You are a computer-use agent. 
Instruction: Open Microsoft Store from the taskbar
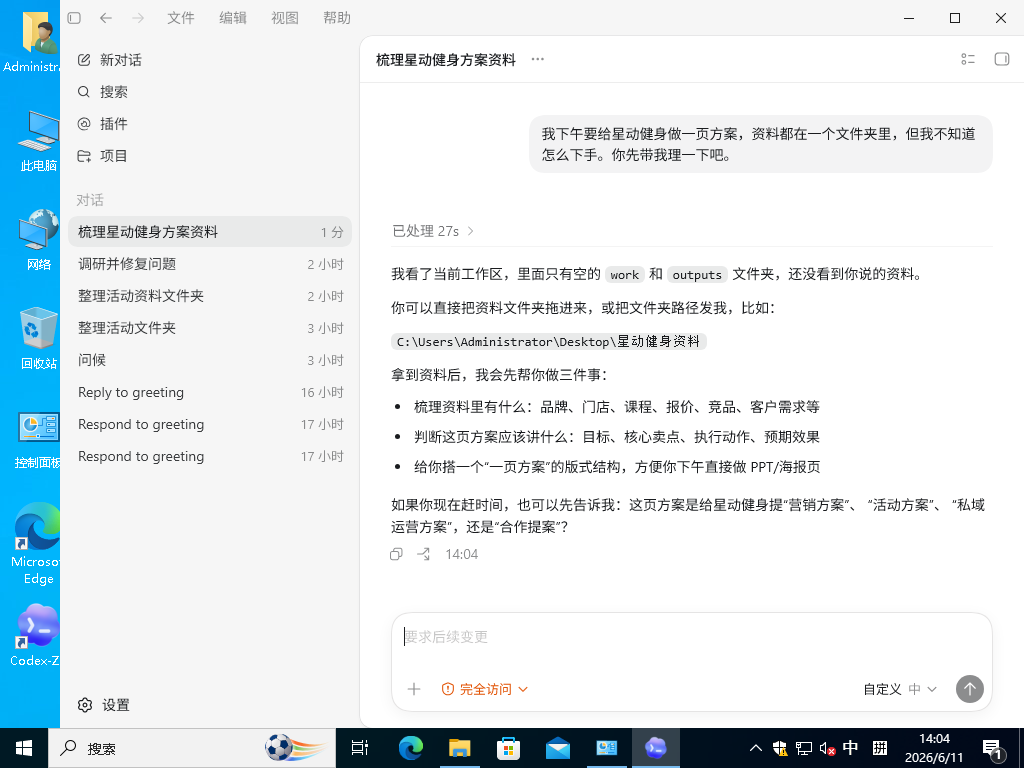[x=509, y=748]
